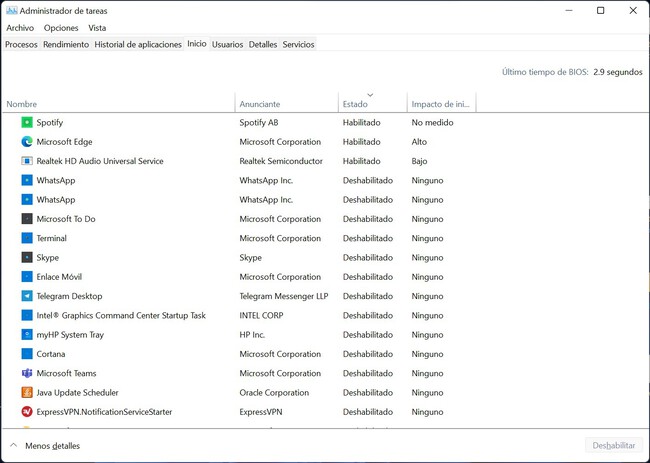The image size is (650, 463).
Task: Select the myHP System Tray entry
Action: tap(70, 335)
